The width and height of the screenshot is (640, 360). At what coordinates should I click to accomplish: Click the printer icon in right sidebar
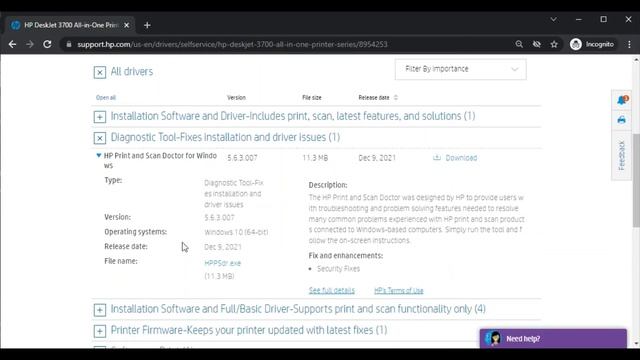pos(621,120)
